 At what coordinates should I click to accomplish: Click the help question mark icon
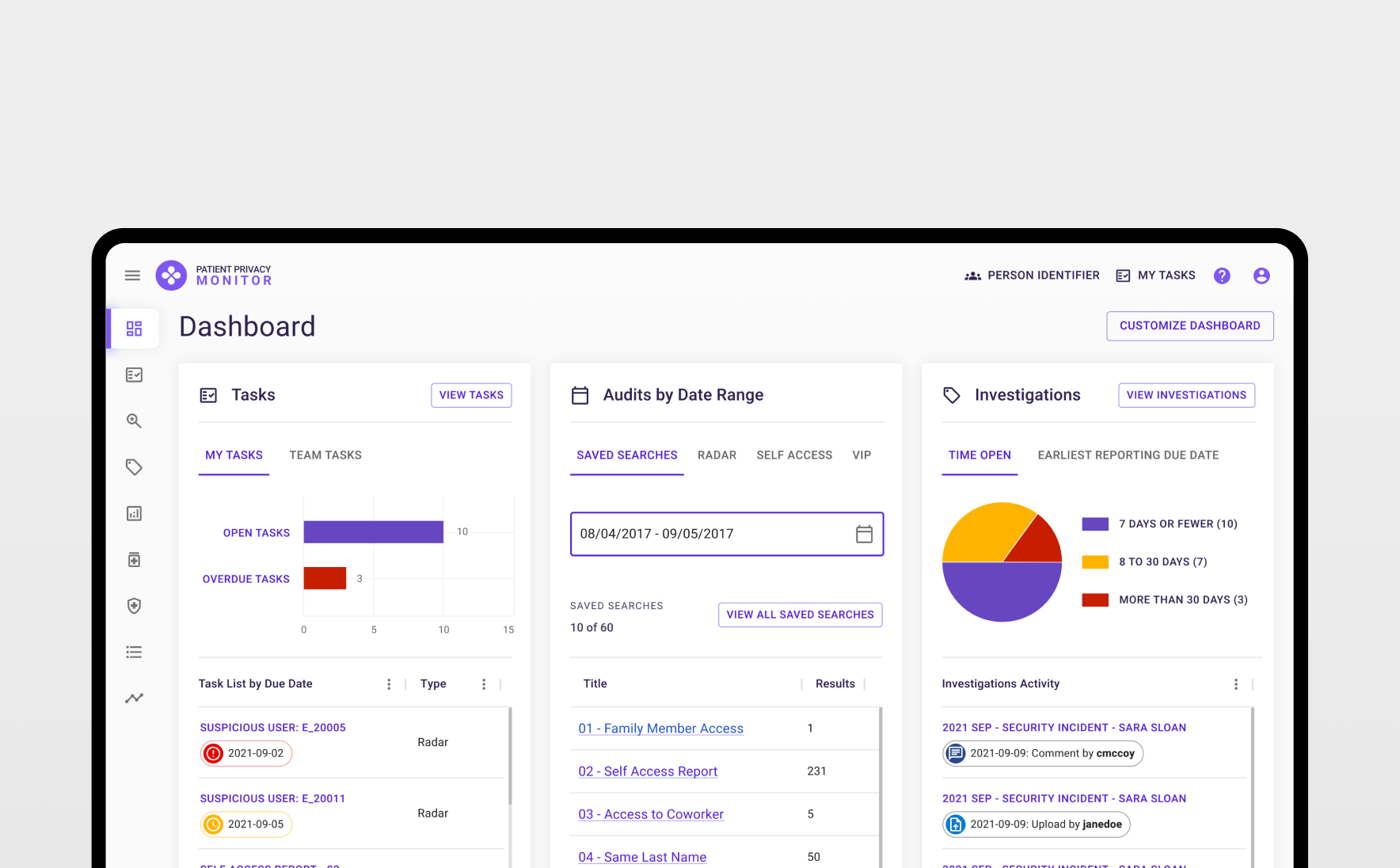[1222, 276]
